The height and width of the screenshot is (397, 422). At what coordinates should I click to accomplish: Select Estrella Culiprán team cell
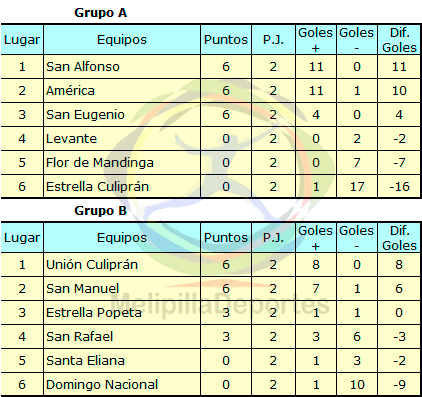tap(122, 186)
